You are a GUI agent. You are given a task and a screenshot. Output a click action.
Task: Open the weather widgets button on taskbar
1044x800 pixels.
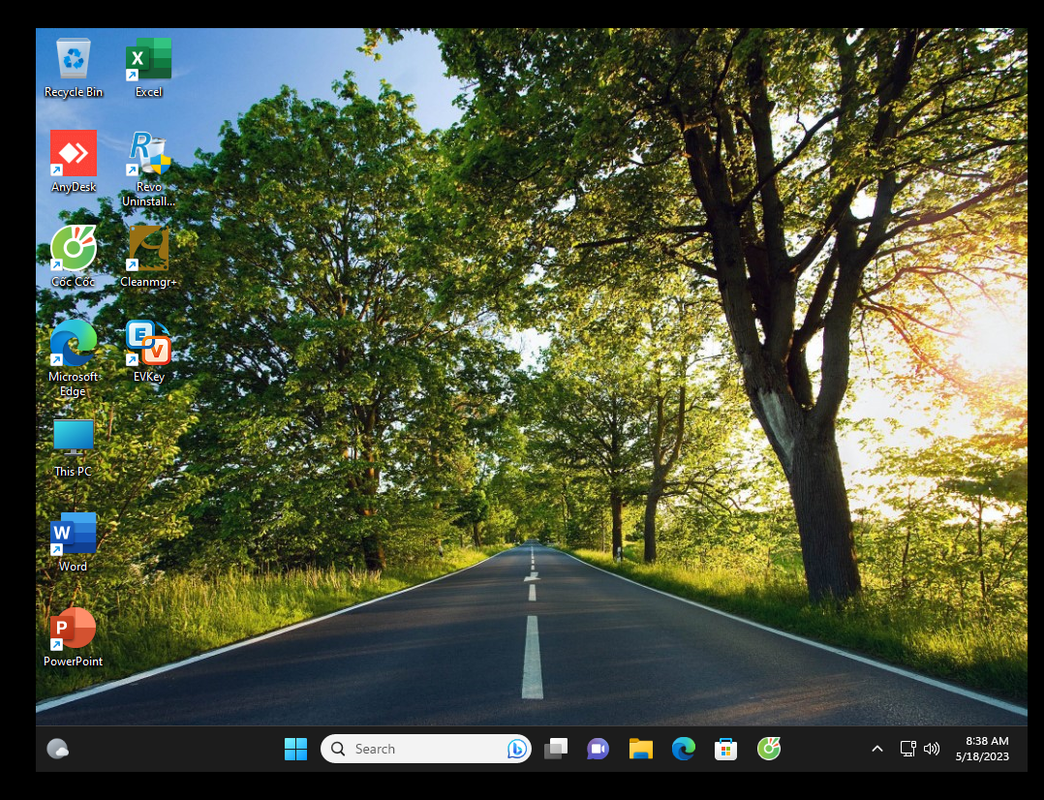58,749
